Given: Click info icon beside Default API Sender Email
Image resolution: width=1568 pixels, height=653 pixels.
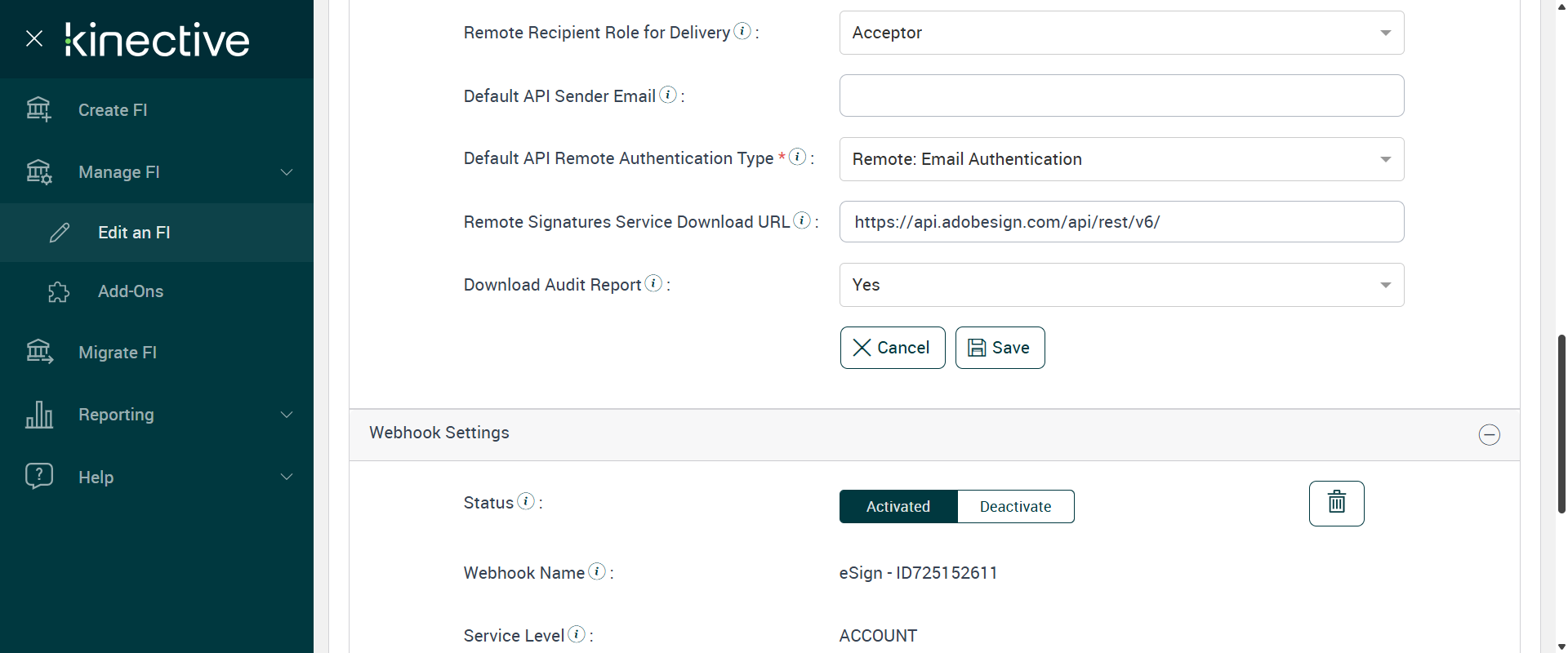Looking at the screenshot, I should point(668,95).
